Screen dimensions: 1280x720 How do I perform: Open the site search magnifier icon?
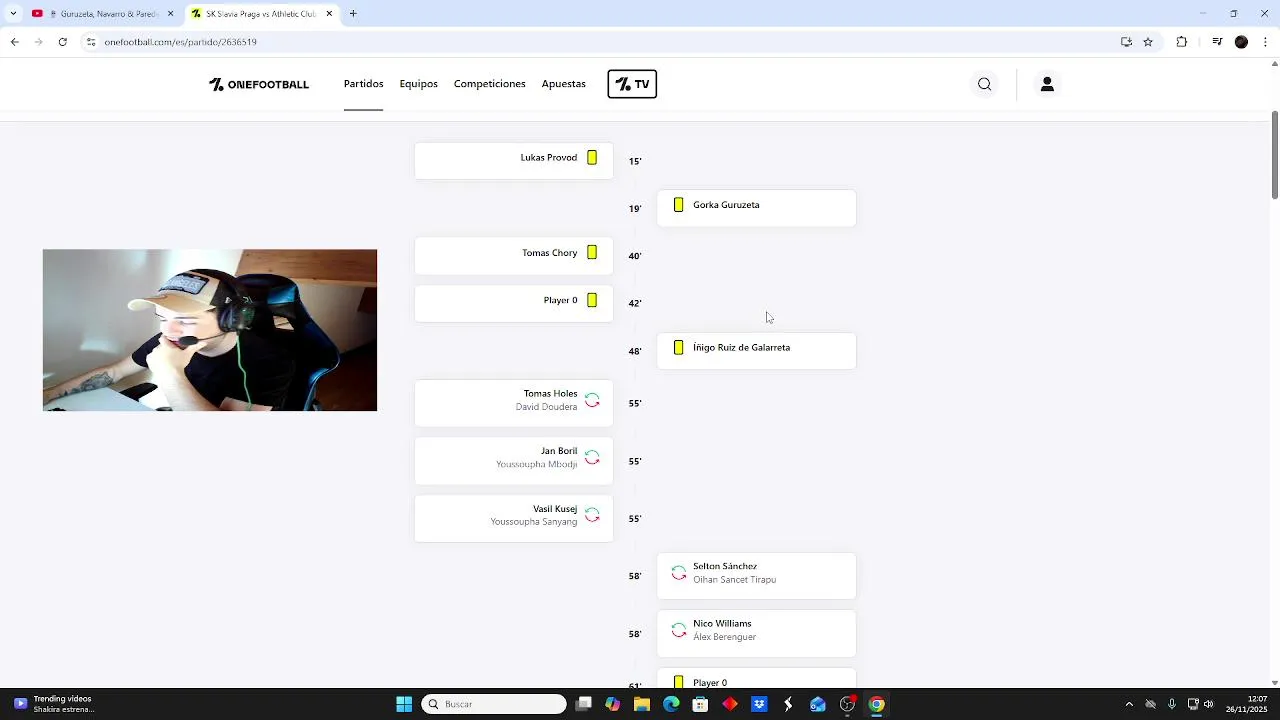[985, 84]
